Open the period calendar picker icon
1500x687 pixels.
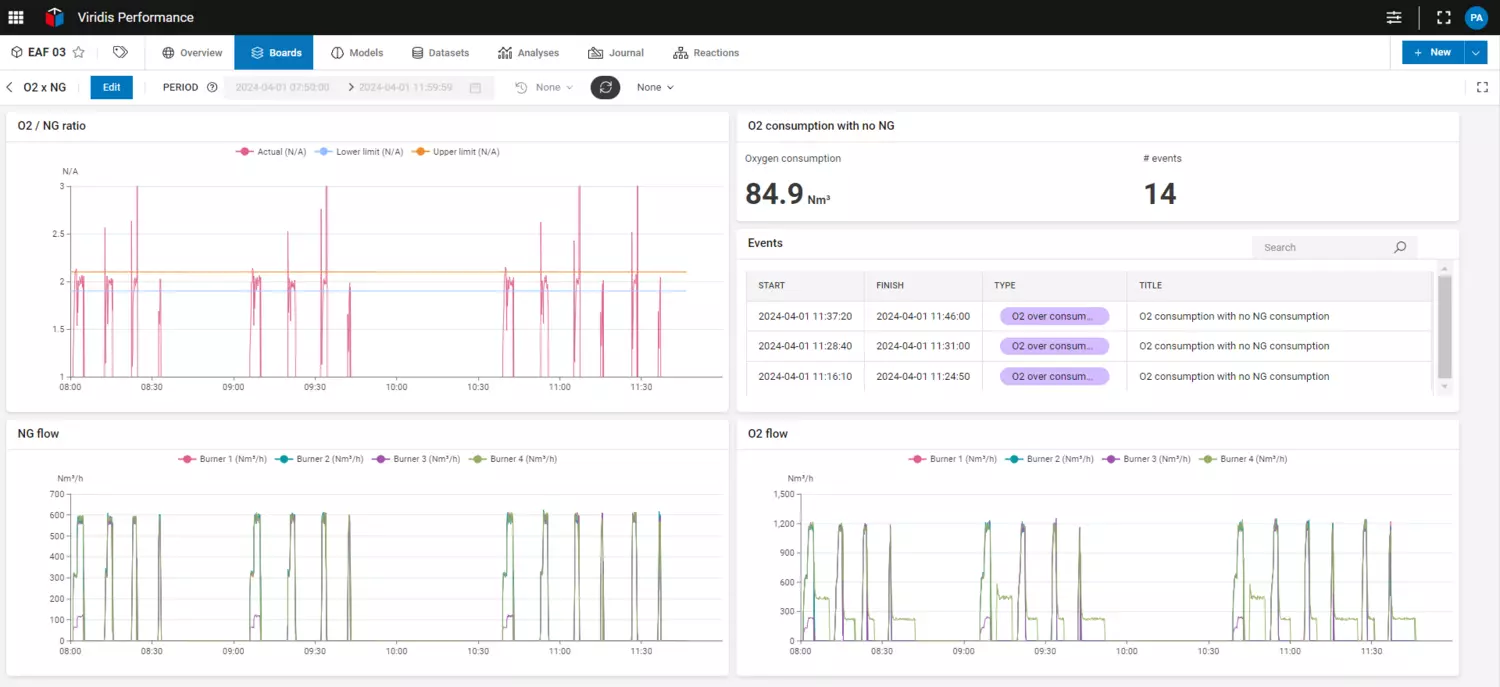pyautogui.click(x=475, y=88)
